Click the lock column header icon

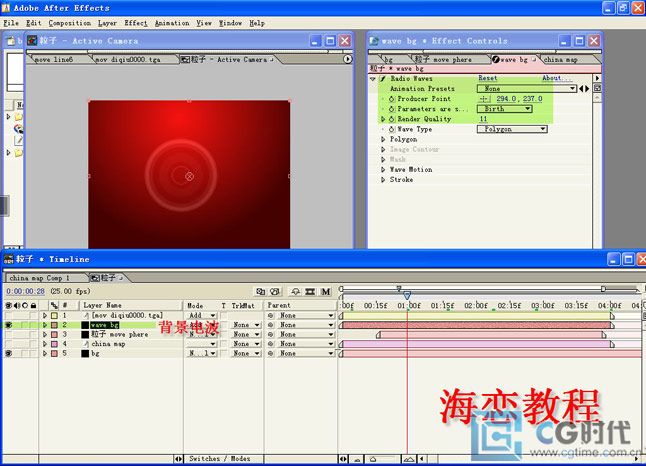33,305
